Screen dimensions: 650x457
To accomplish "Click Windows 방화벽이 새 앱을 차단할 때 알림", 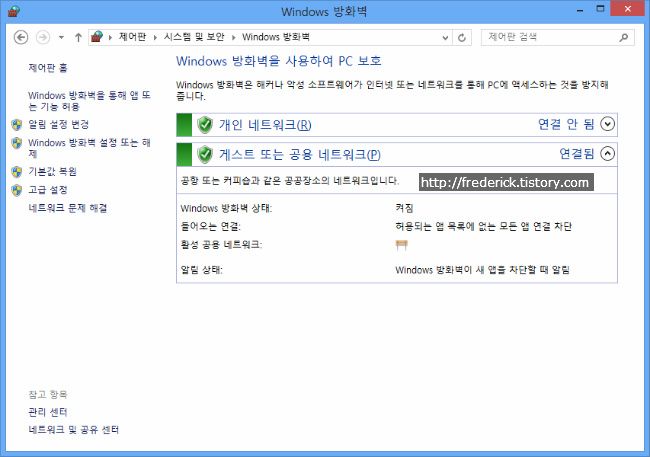I will point(482,270).
